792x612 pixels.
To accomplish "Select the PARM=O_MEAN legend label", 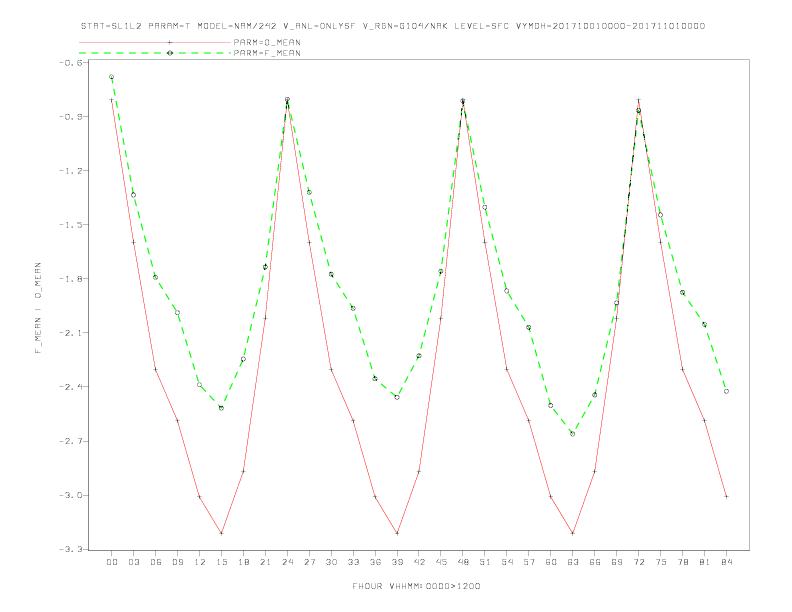I will point(267,42).
